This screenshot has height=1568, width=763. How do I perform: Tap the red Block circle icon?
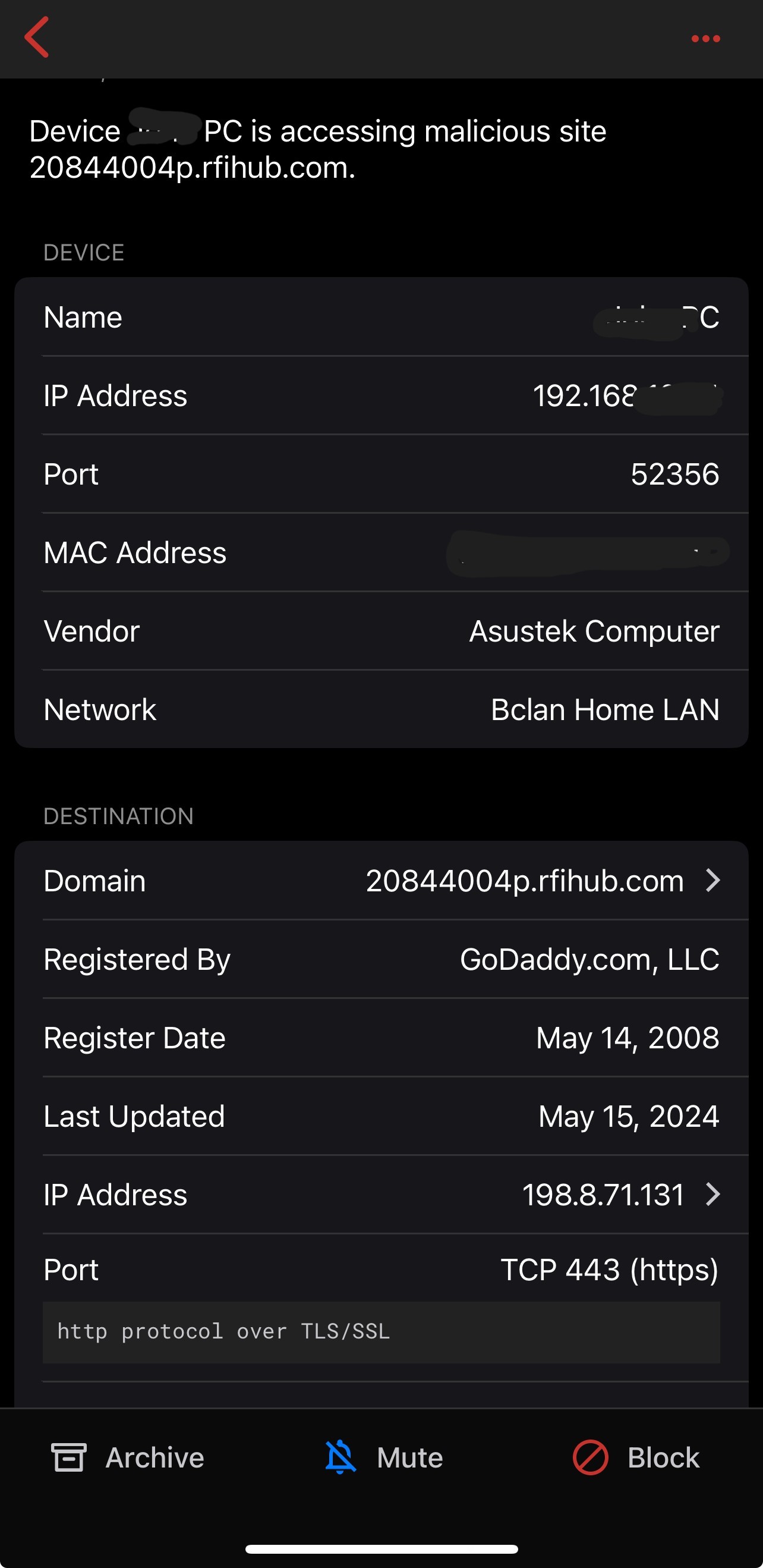pos(589,1458)
